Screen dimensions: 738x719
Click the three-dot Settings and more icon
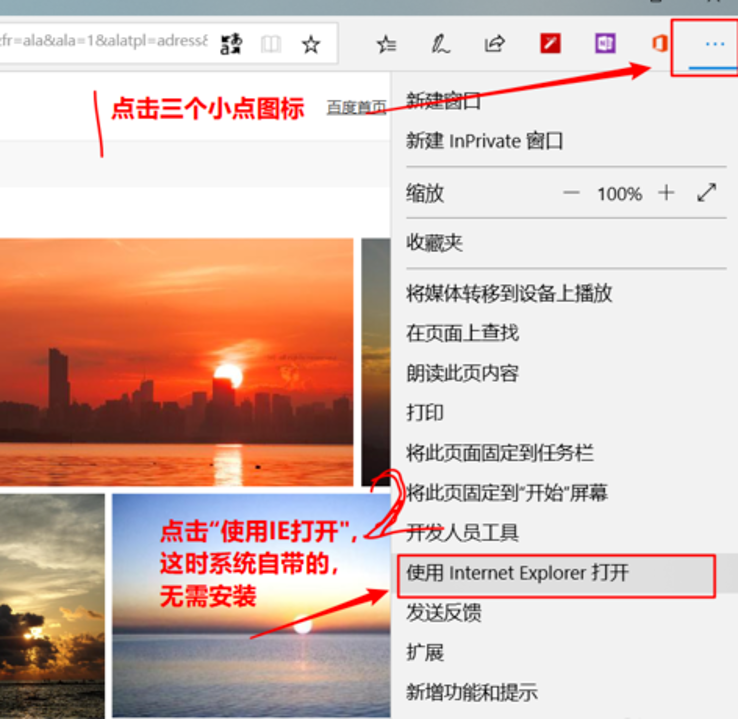click(713, 45)
